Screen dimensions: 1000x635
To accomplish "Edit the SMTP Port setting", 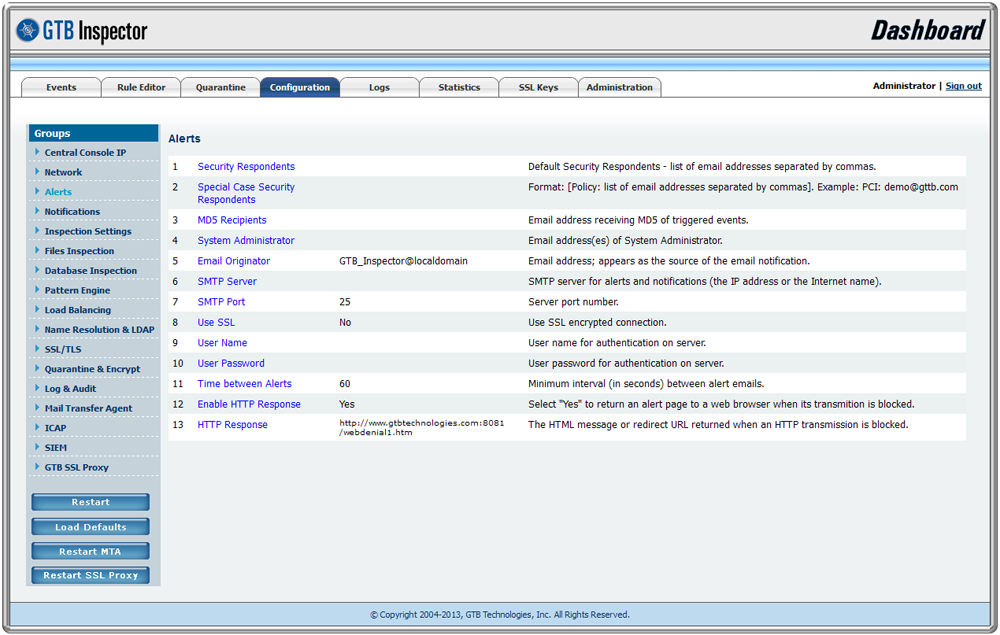I will tap(221, 302).
